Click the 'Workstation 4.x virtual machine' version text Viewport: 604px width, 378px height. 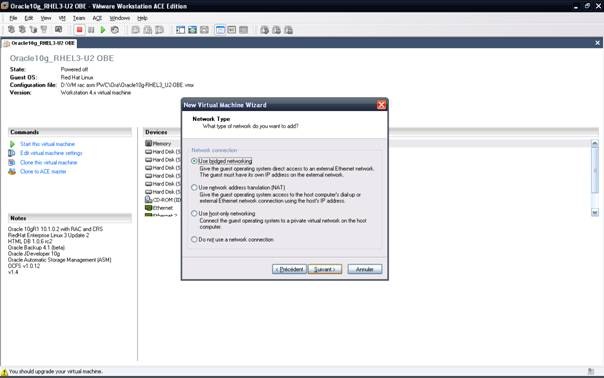point(96,92)
